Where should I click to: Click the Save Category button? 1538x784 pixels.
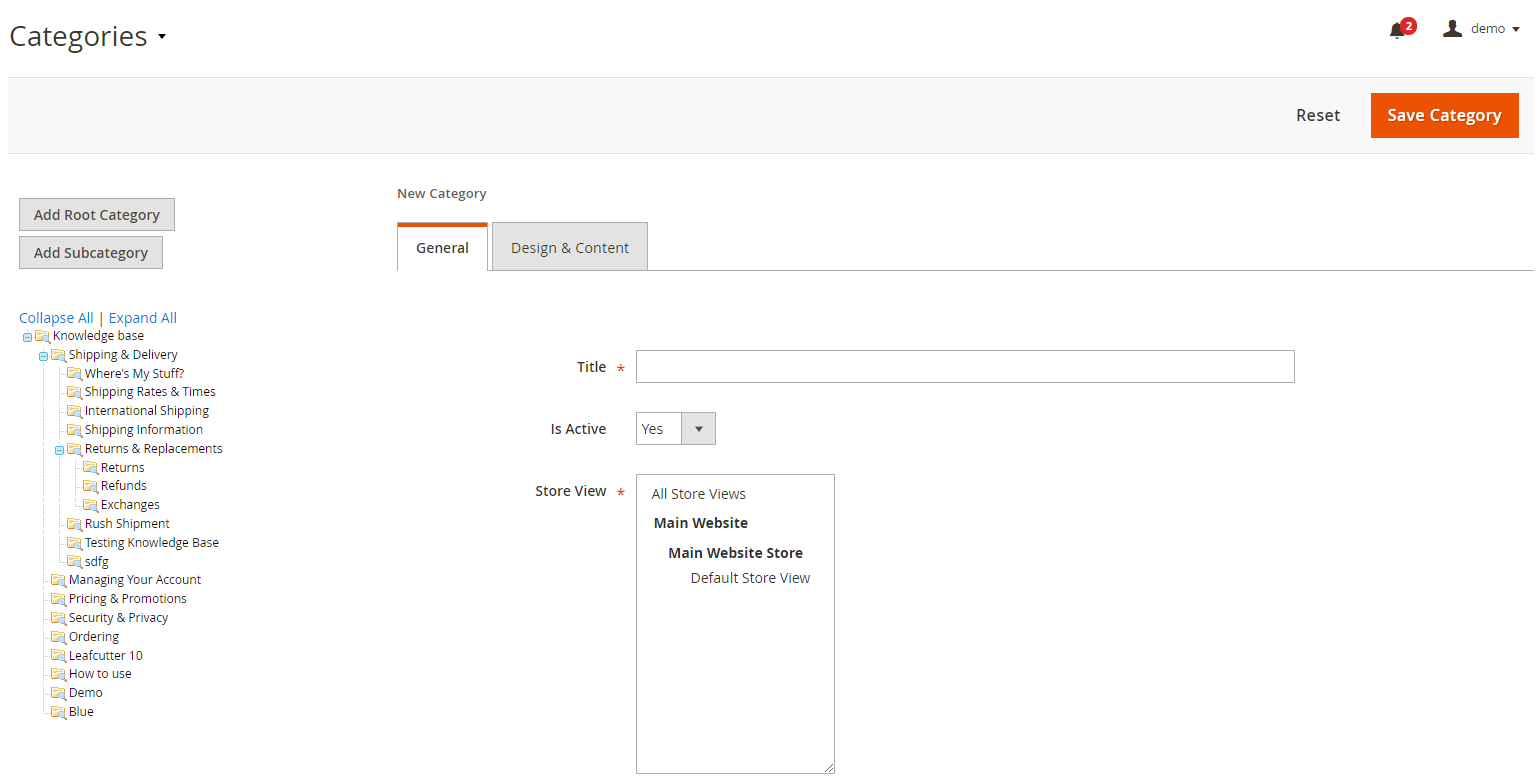tap(1444, 115)
